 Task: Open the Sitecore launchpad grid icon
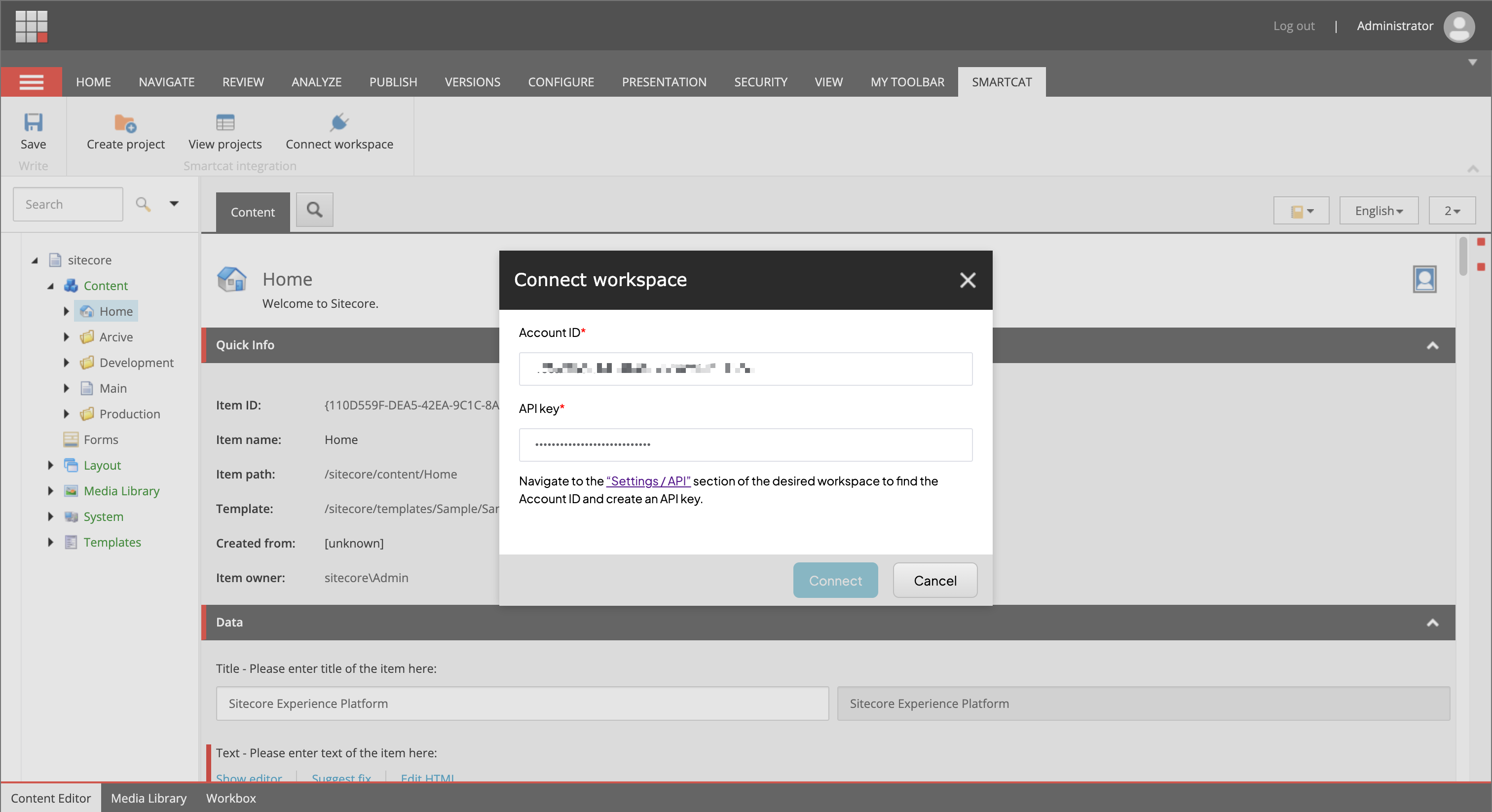31,26
